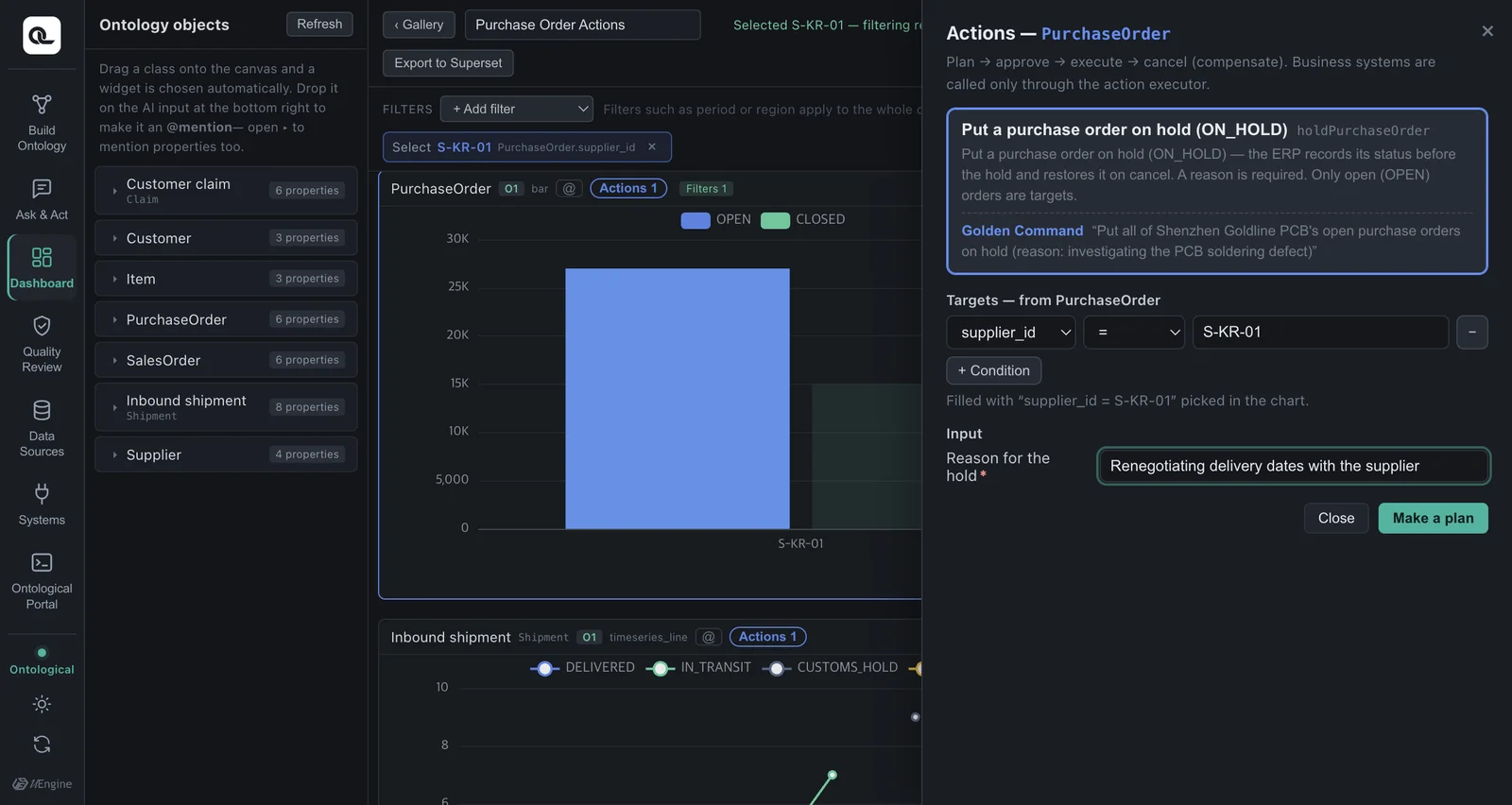This screenshot has height=805, width=1512.
Task: Open the equals operator dropdown
Action: coord(1134,333)
